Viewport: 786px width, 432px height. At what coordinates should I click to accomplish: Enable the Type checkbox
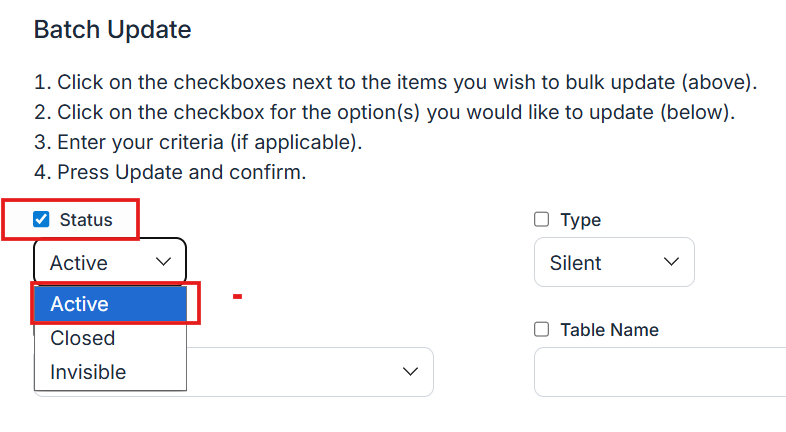coord(542,220)
